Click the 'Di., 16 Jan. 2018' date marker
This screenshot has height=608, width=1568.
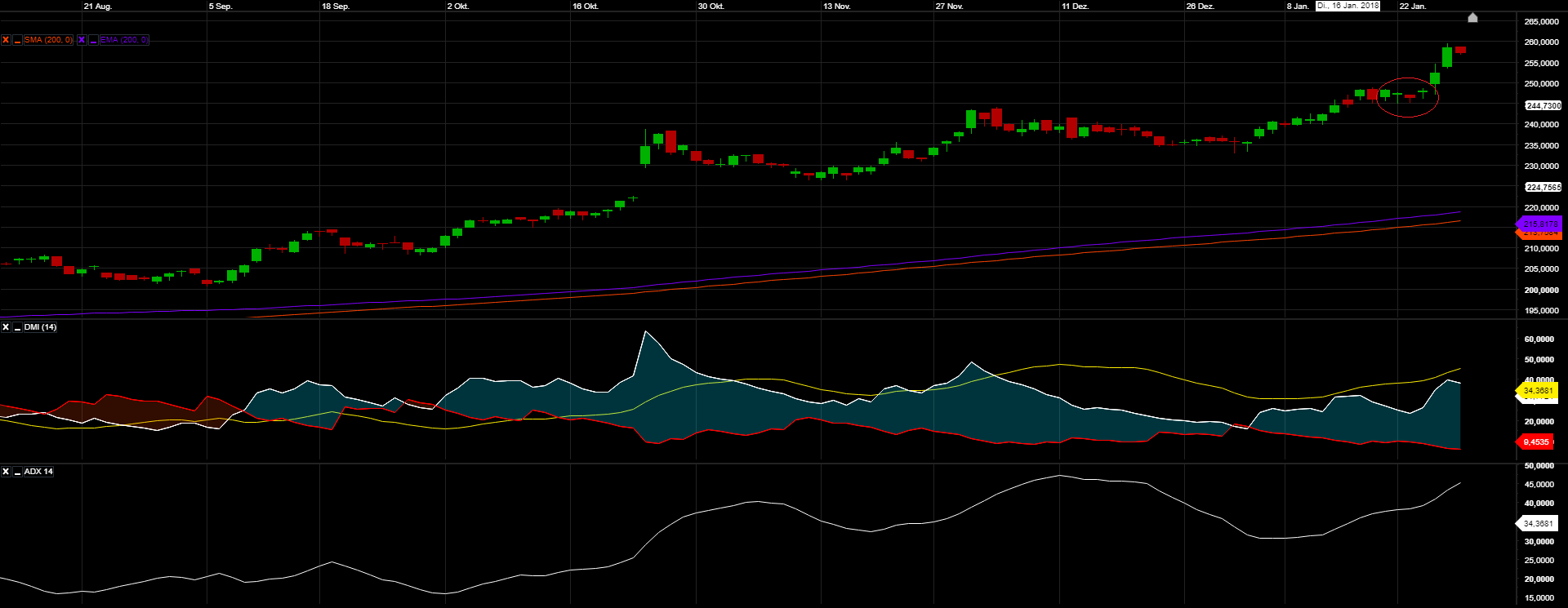pyautogui.click(x=1347, y=6)
